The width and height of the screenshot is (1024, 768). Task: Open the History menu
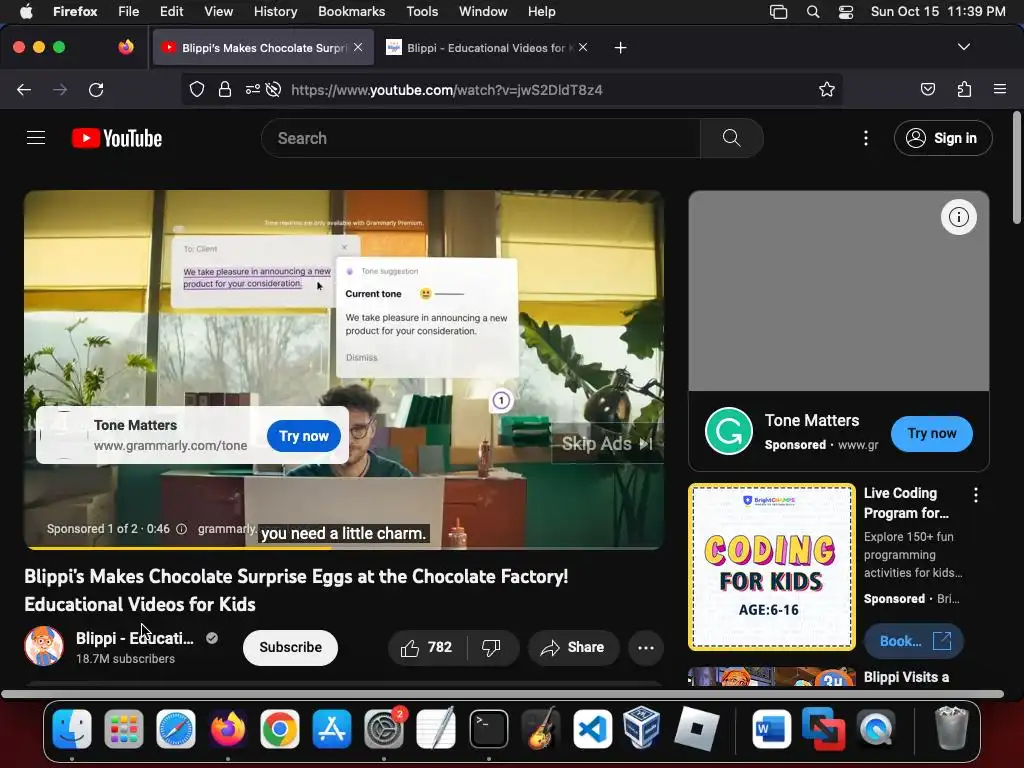point(275,11)
